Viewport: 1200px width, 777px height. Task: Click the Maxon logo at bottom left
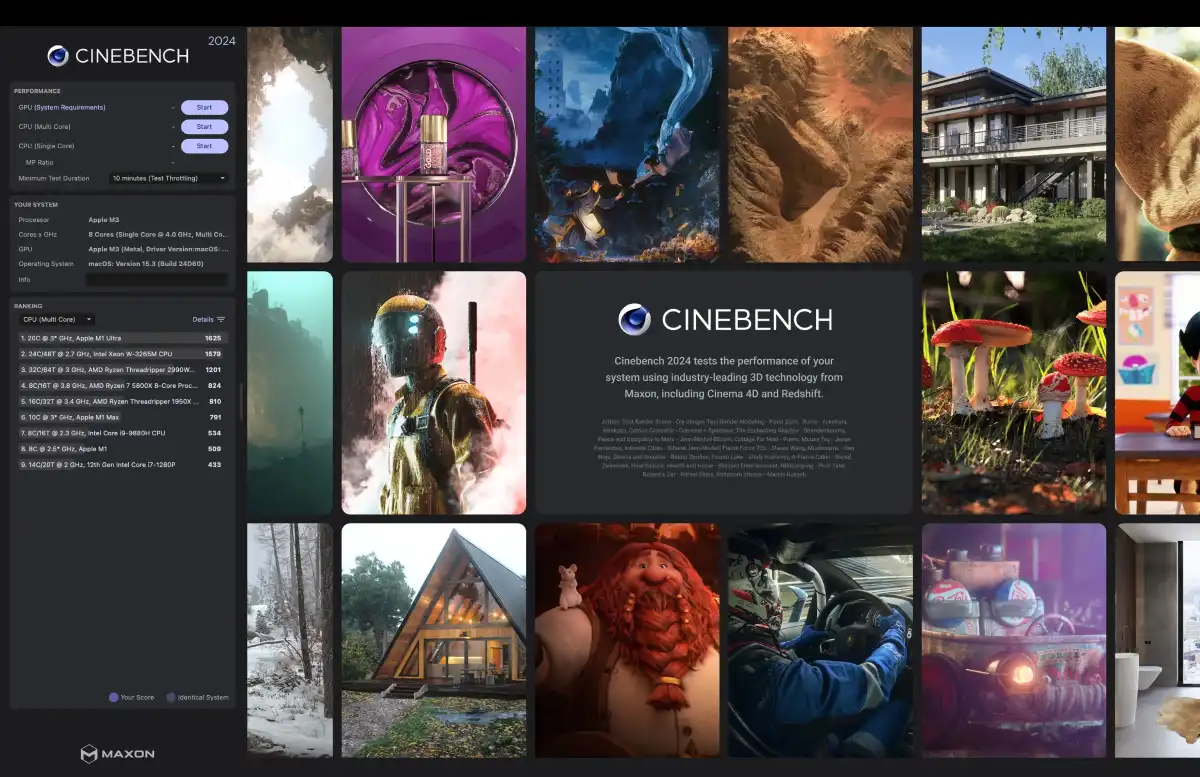pos(116,754)
